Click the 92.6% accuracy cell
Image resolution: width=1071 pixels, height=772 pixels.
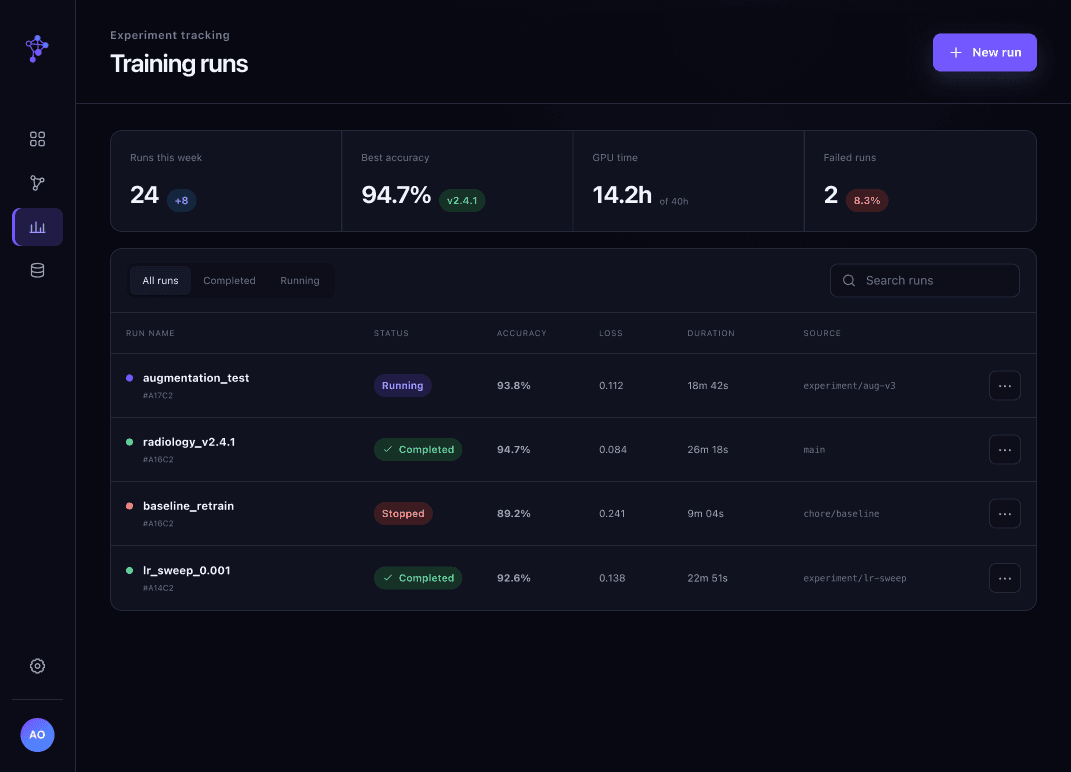(x=514, y=578)
